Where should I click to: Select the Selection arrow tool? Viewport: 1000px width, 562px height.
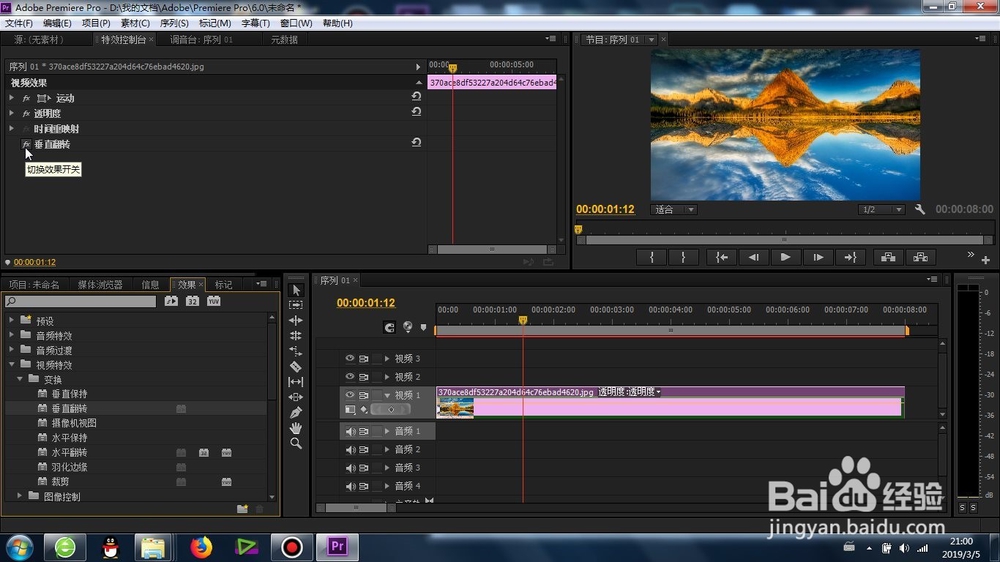point(296,290)
